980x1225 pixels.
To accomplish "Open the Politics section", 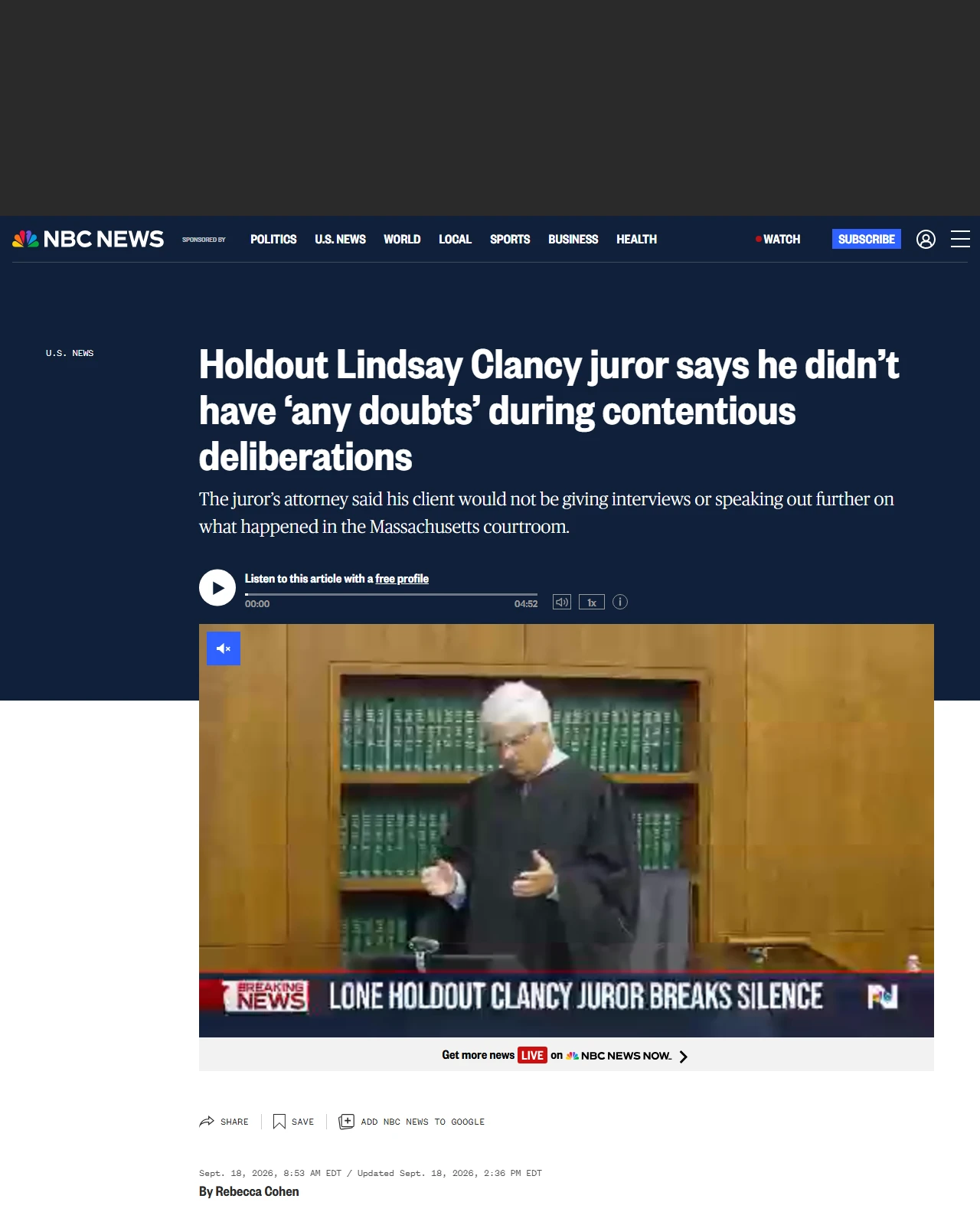I will tap(273, 239).
